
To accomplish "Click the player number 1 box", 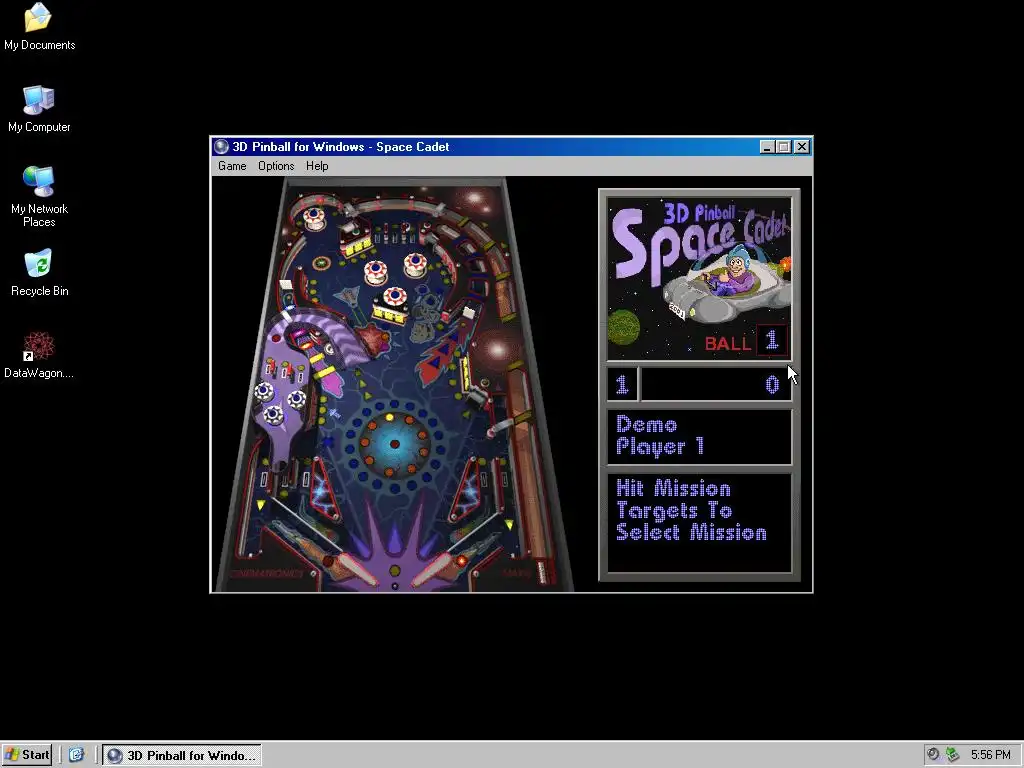I will coord(622,385).
